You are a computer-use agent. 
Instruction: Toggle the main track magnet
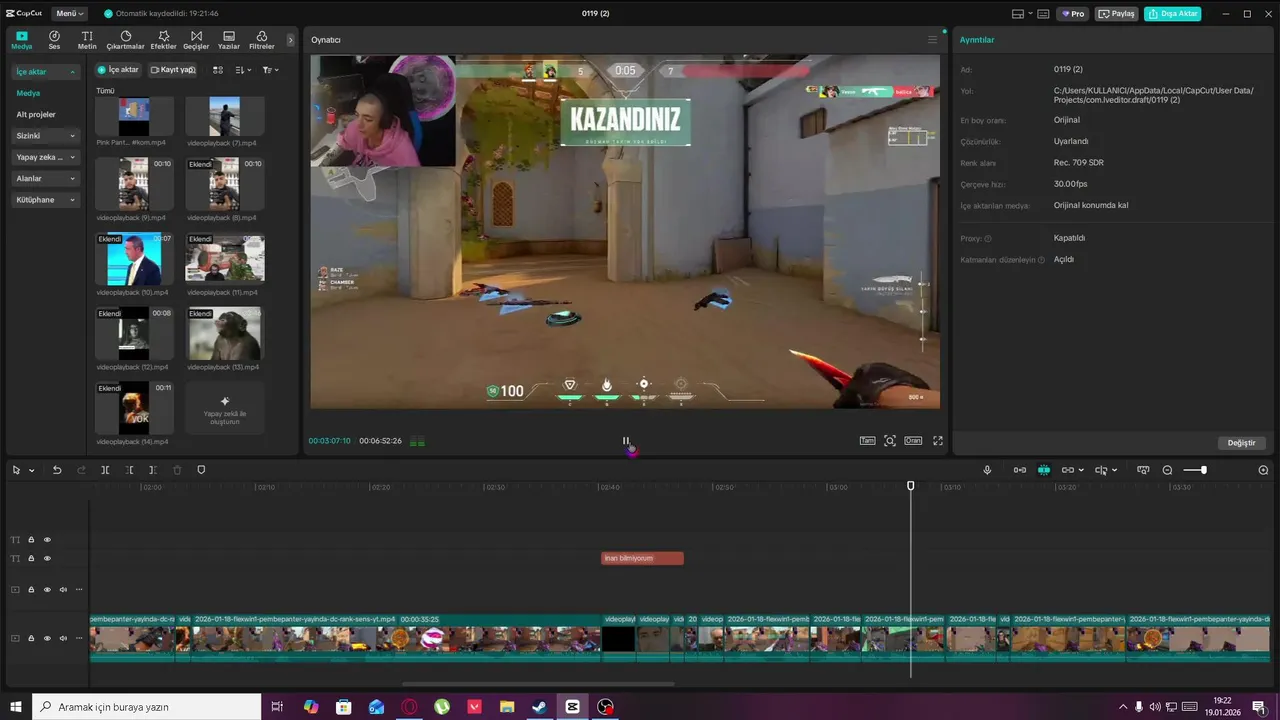(x=1020, y=470)
